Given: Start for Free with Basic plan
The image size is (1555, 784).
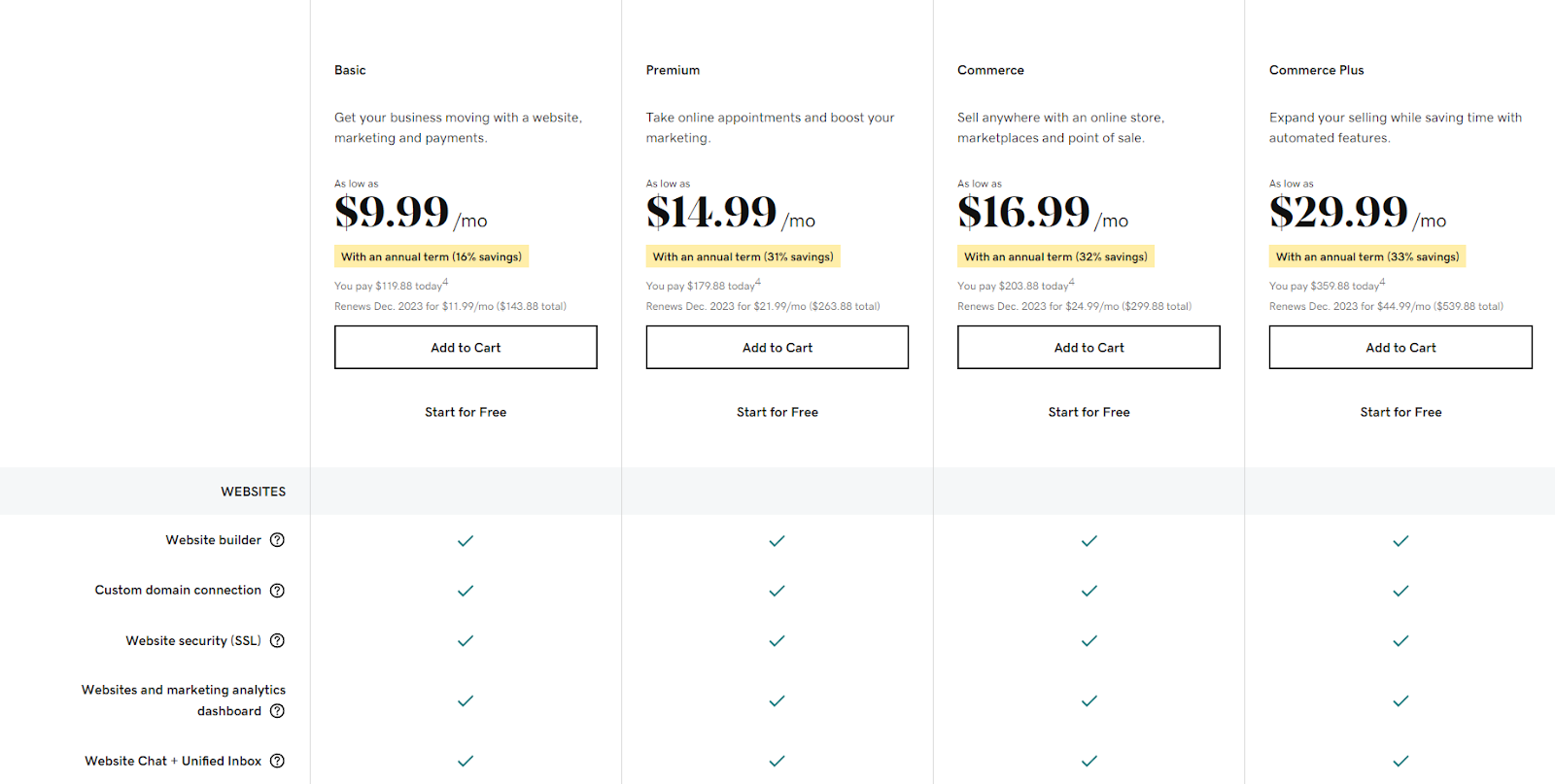Looking at the screenshot, I should point(466,412).
